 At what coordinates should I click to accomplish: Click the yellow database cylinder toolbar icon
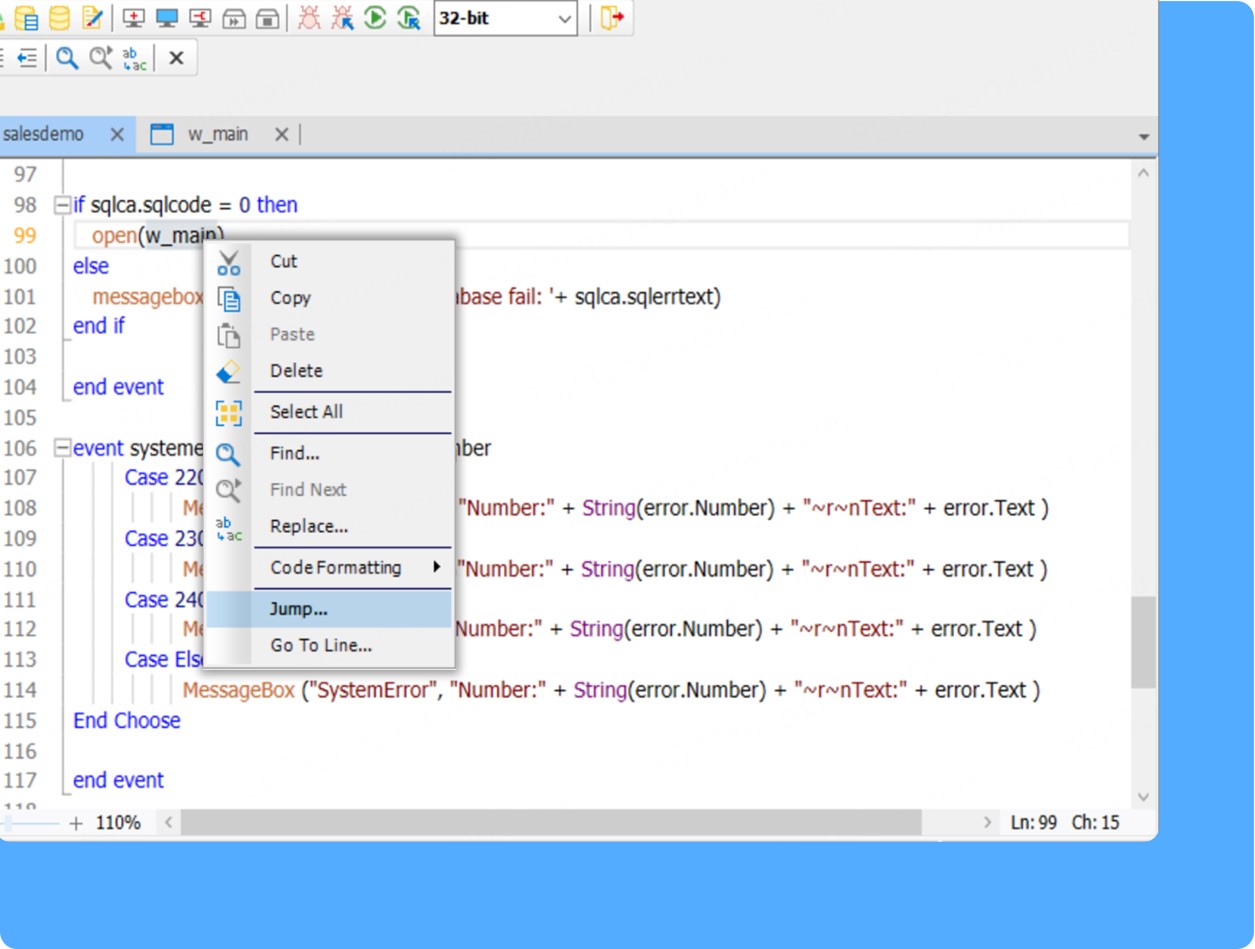(60, 18)
